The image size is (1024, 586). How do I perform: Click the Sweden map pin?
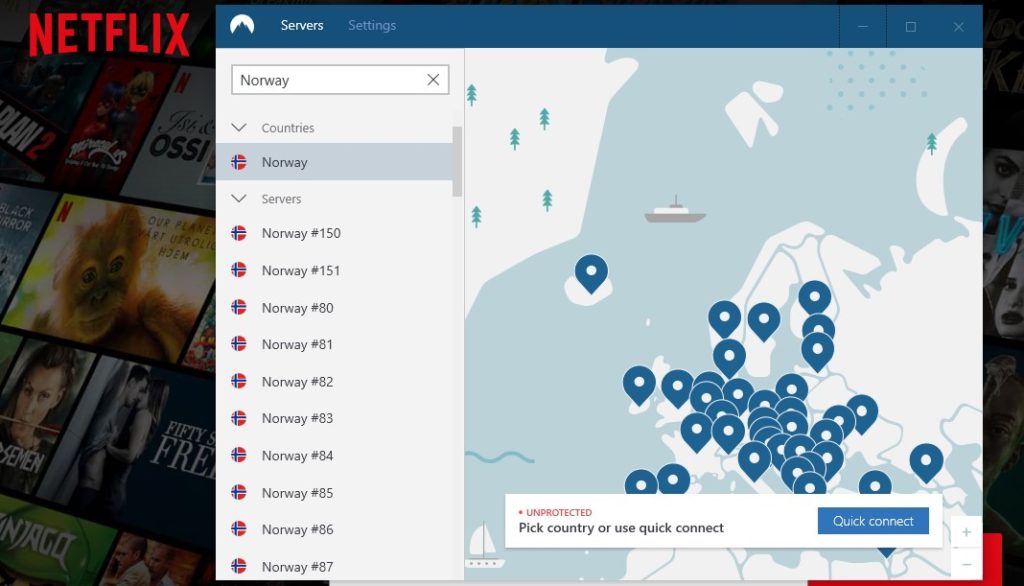click(763, 321)
